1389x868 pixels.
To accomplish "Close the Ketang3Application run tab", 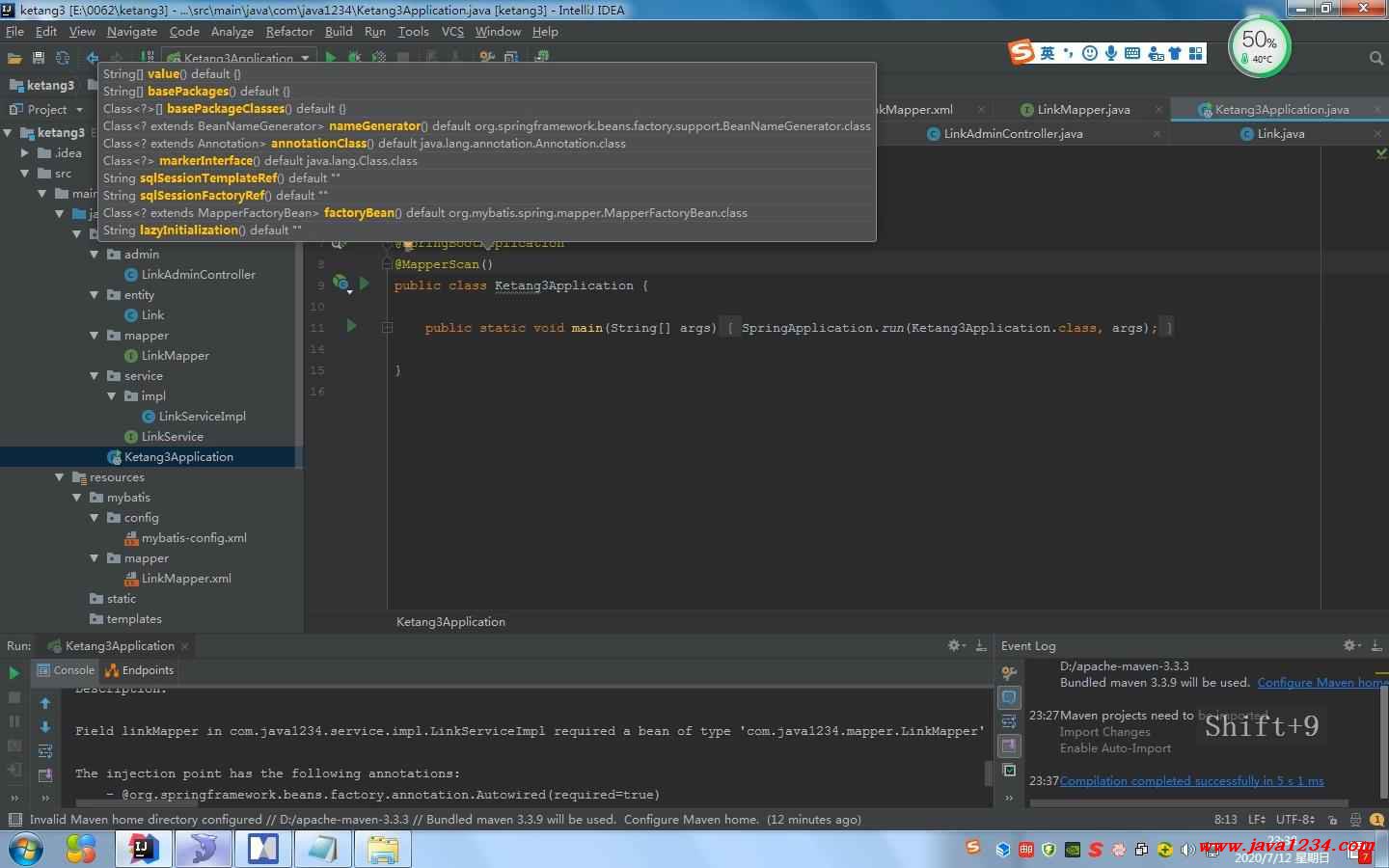I will point(184,646).
